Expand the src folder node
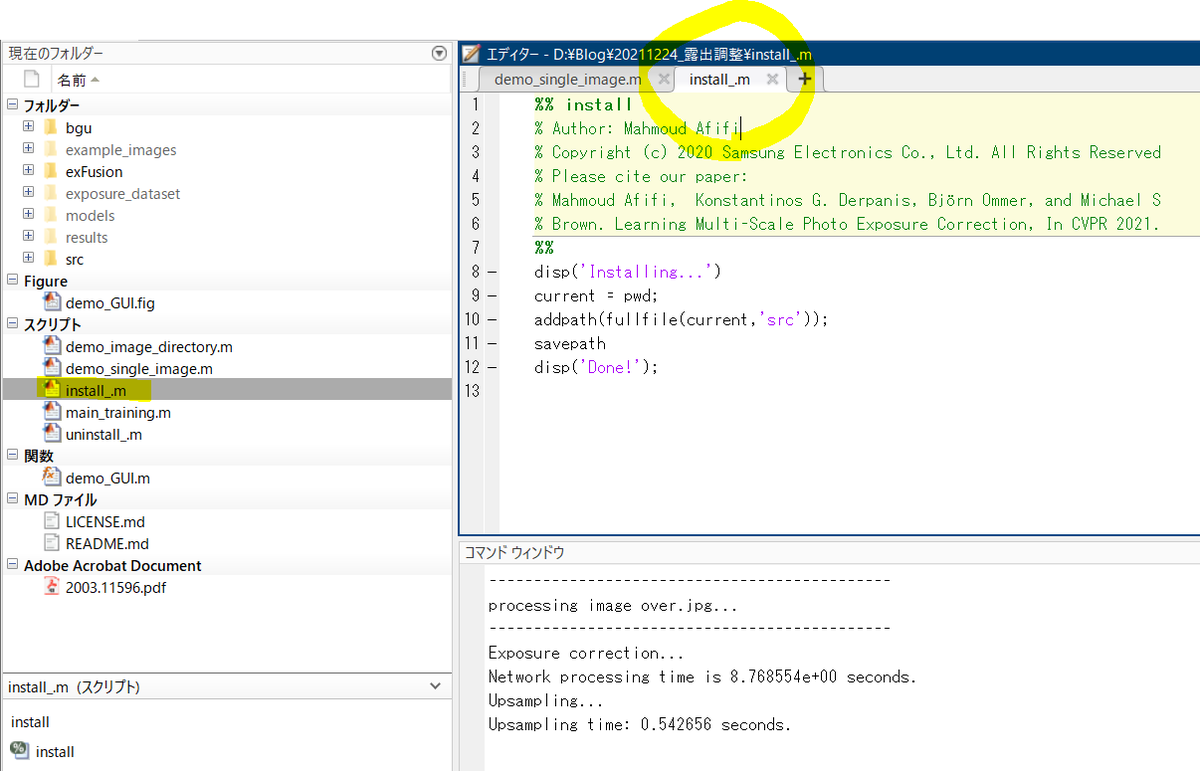The image size is (1200, 771). [x=28, y=259]
